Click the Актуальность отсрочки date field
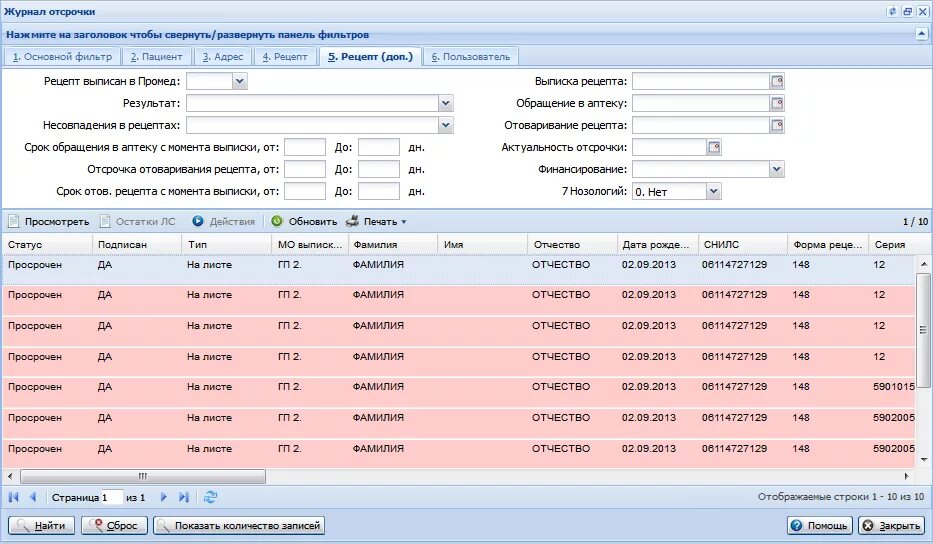Viewport: 933px width, 544px height. [669, 147]
